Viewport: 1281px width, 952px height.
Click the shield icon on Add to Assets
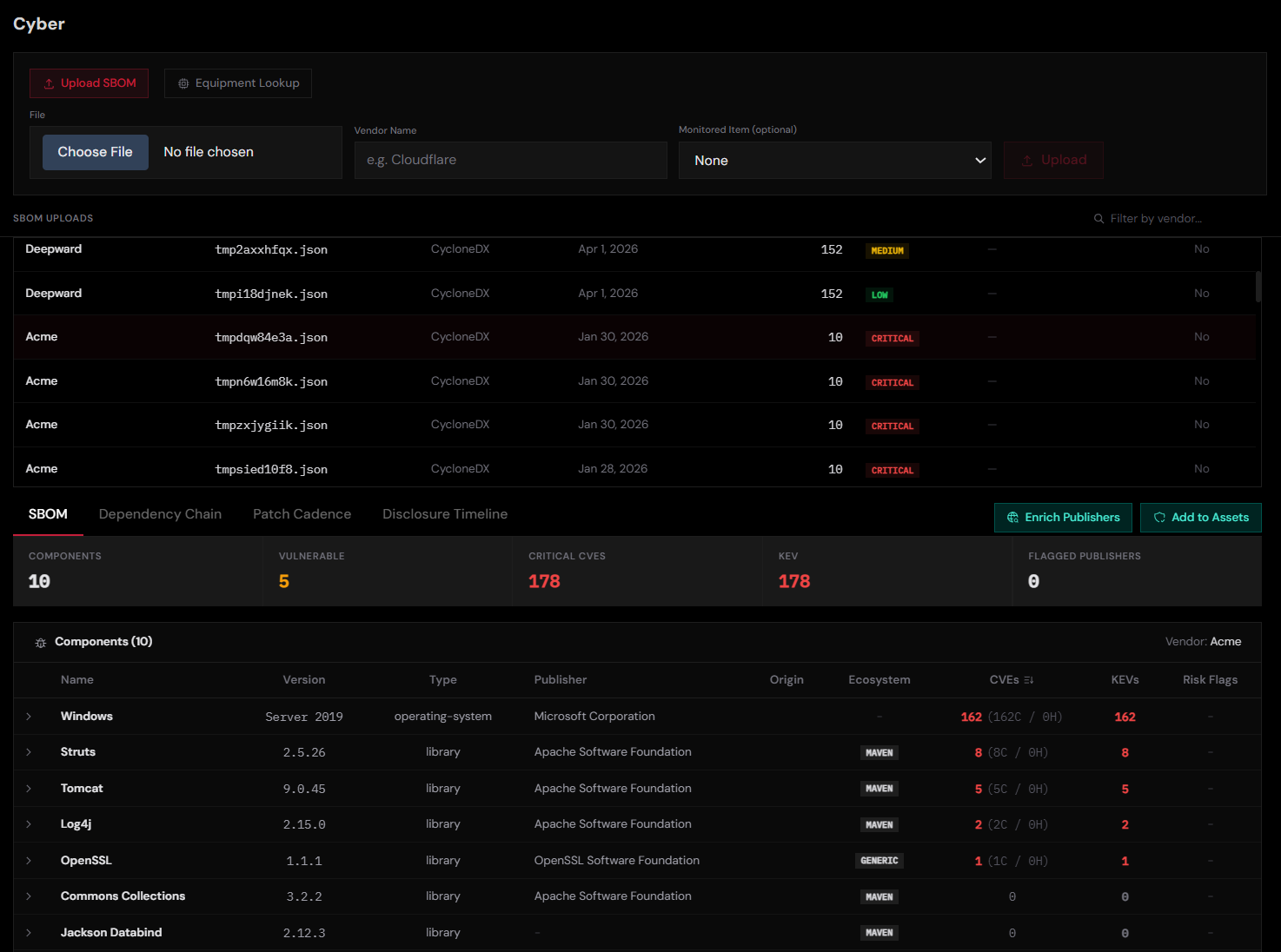pos(1159,517)
